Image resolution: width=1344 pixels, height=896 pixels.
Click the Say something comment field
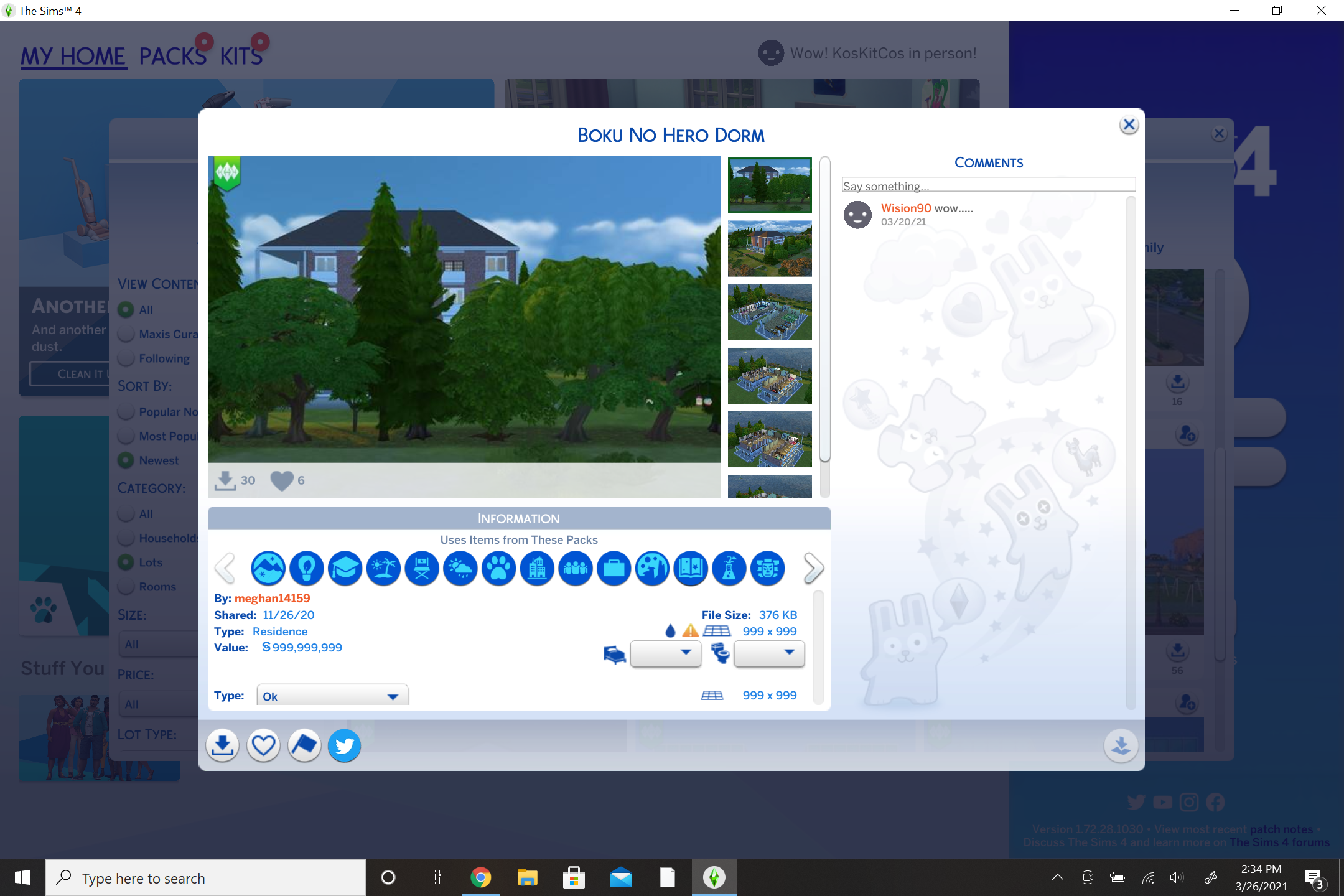click(x=988, y=185)
